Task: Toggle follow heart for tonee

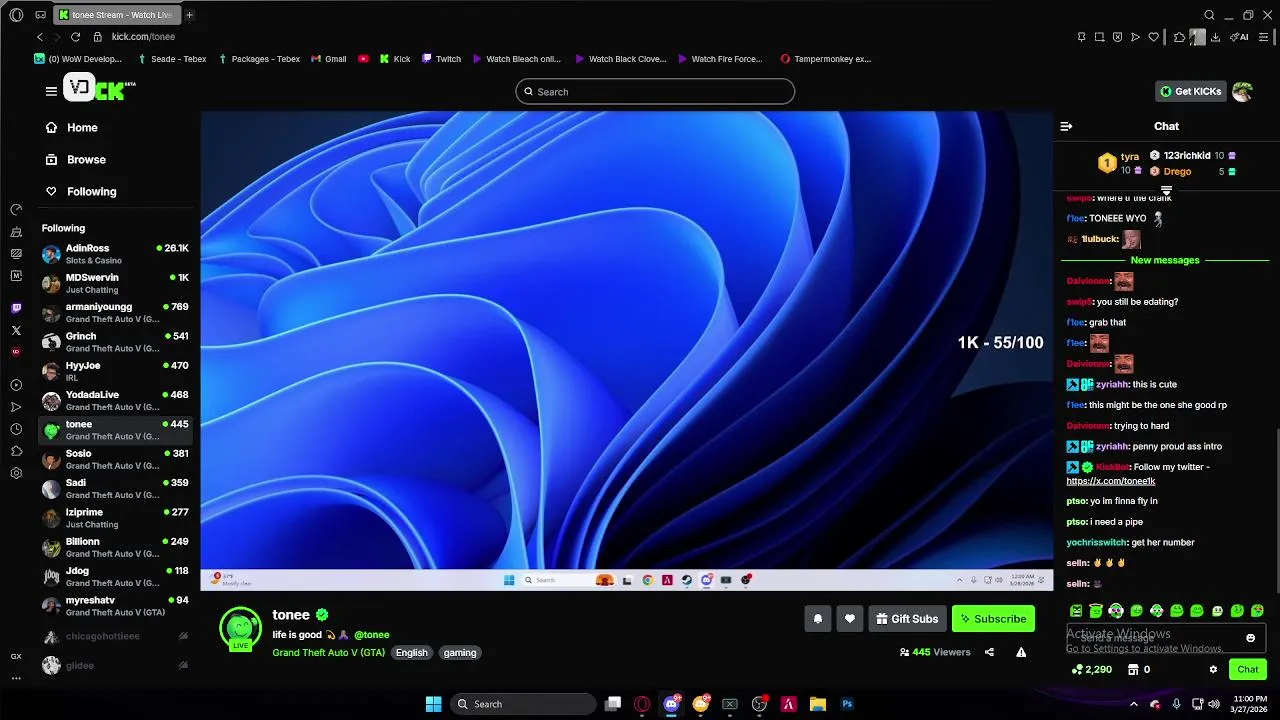Action: 849,619
